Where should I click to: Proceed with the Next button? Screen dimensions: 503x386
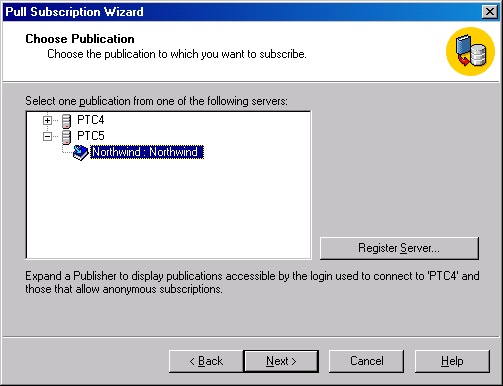281,361
